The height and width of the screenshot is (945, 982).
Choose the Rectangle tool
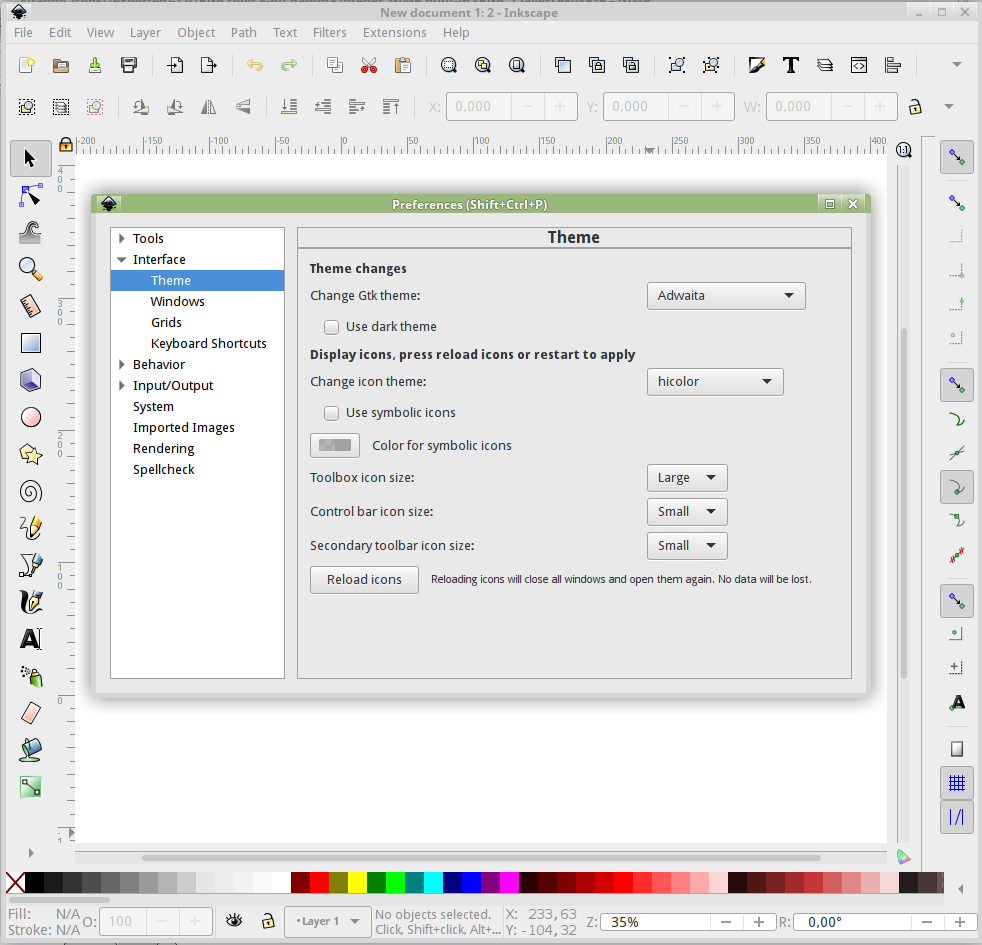point(30,343)
